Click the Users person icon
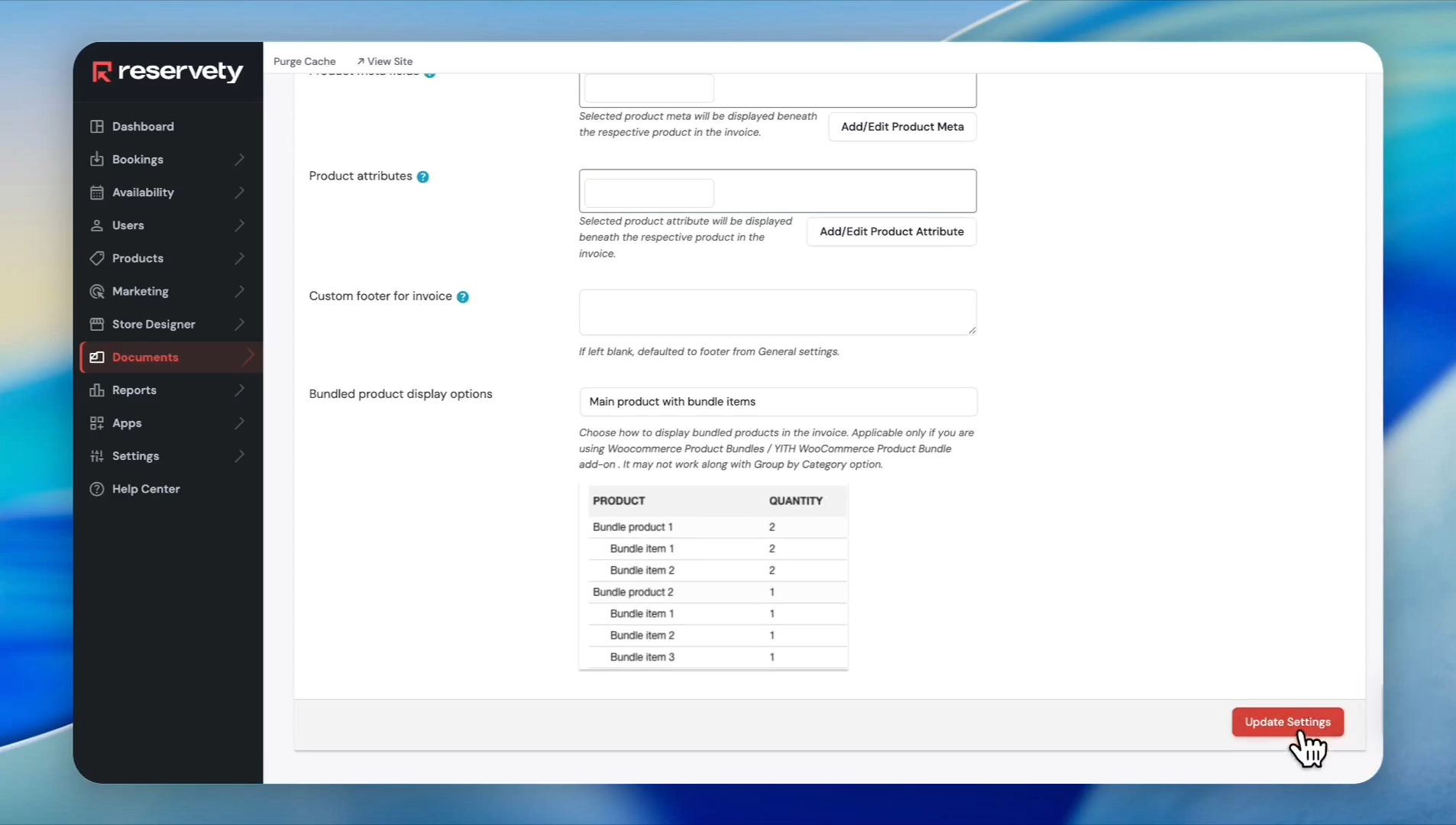1456x825 pixels. [97, 225]
